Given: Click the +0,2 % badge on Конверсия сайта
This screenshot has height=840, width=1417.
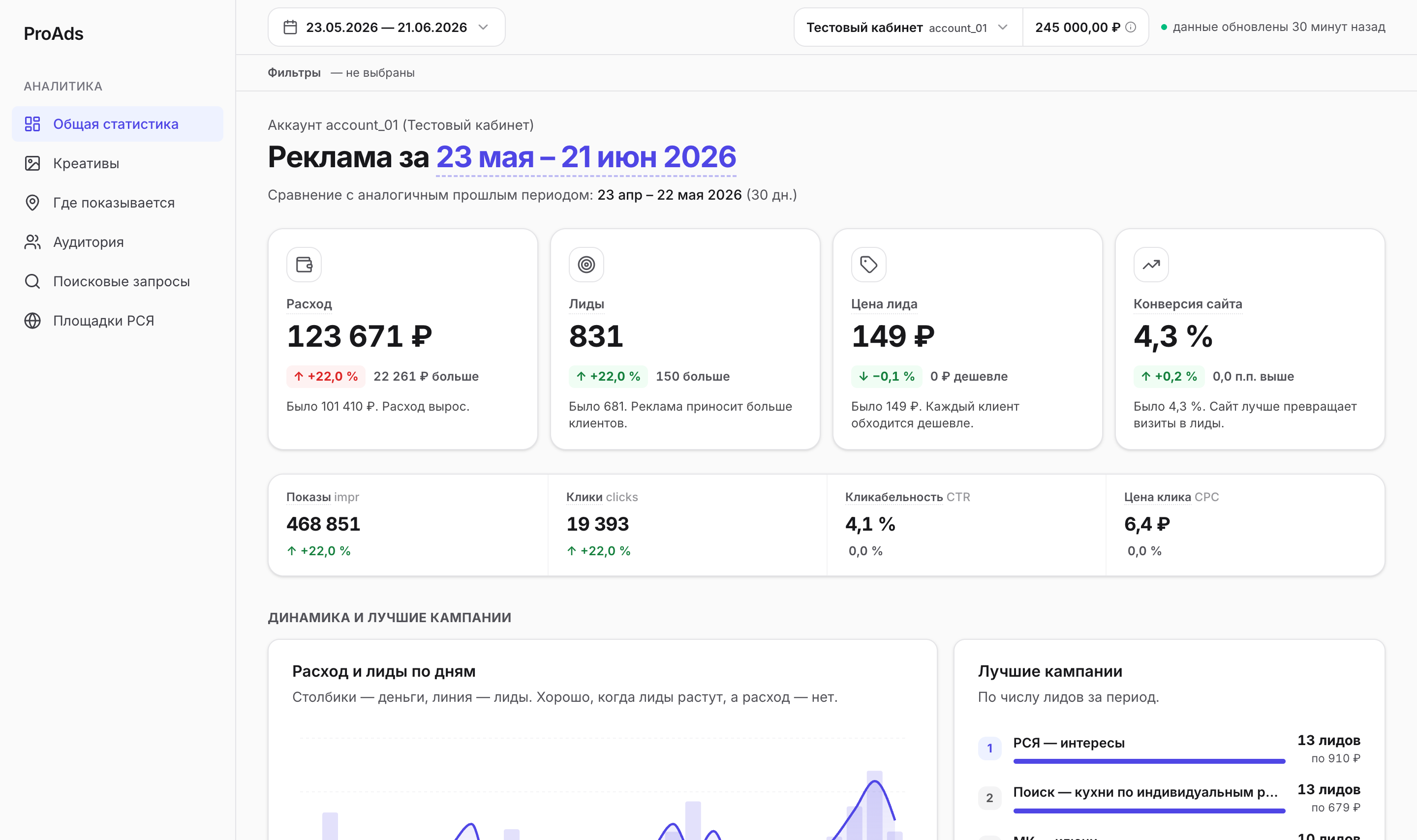Looking at the screenshot, I should click(1169, 376).
